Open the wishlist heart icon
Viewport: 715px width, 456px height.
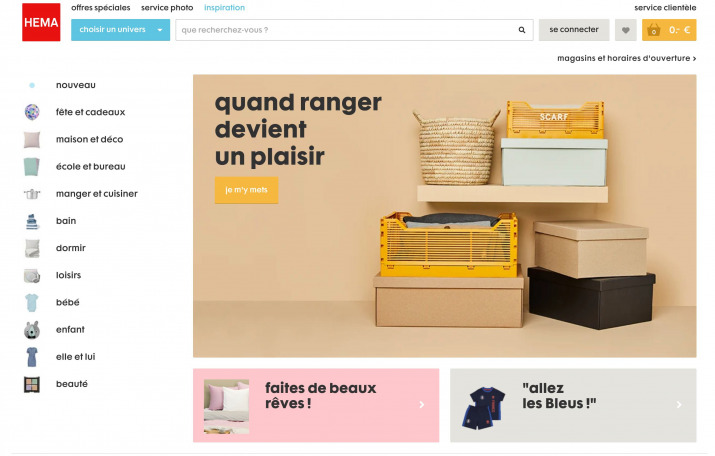pyautogui.click(x=626, y=30)
